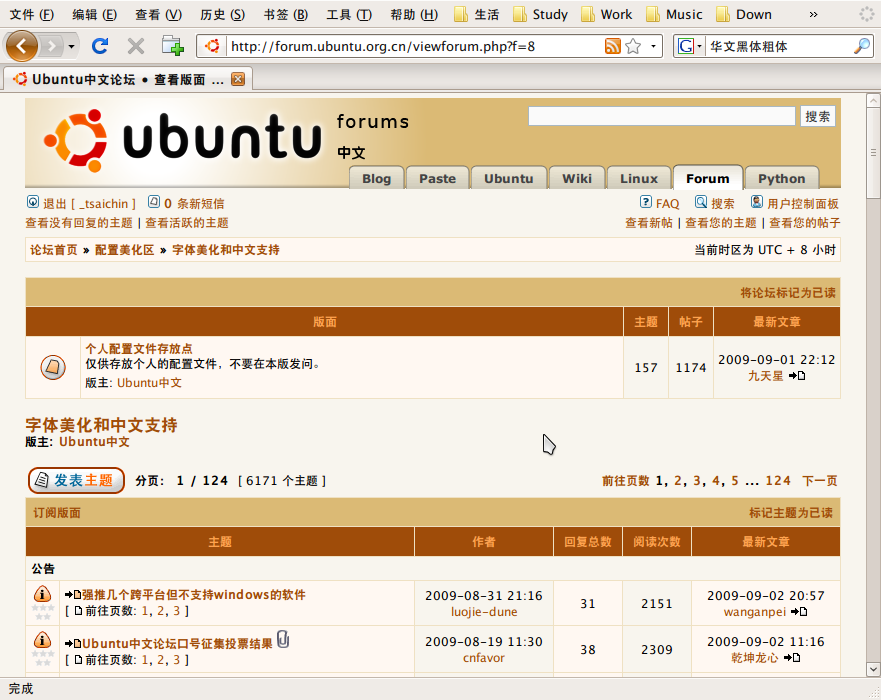Image resolution: width=881 pixels, height=700 pixels.
Task: Open the 帮助 (H) menu
Action: [x=414, y=15]
